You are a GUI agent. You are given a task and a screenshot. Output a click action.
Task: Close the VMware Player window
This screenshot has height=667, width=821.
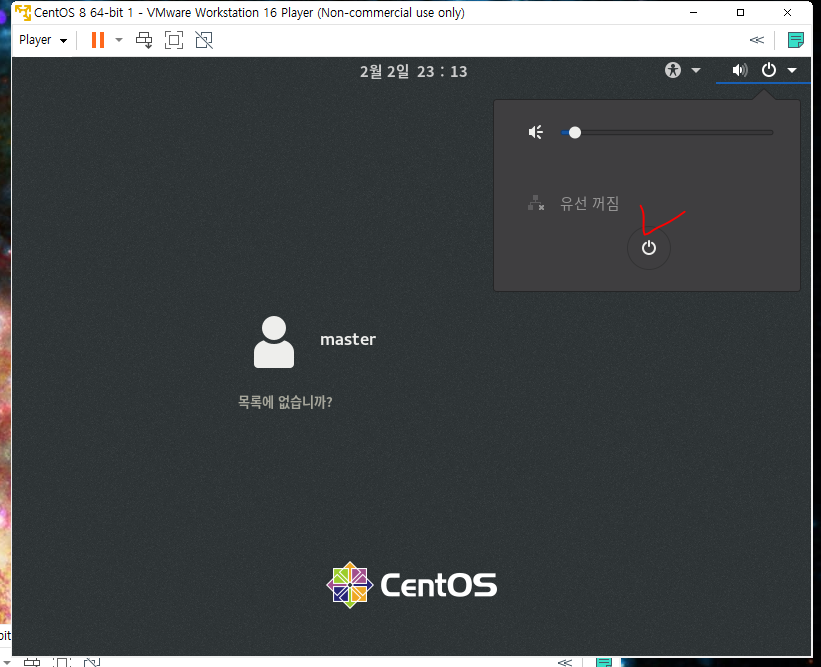(x=787, y=13)
